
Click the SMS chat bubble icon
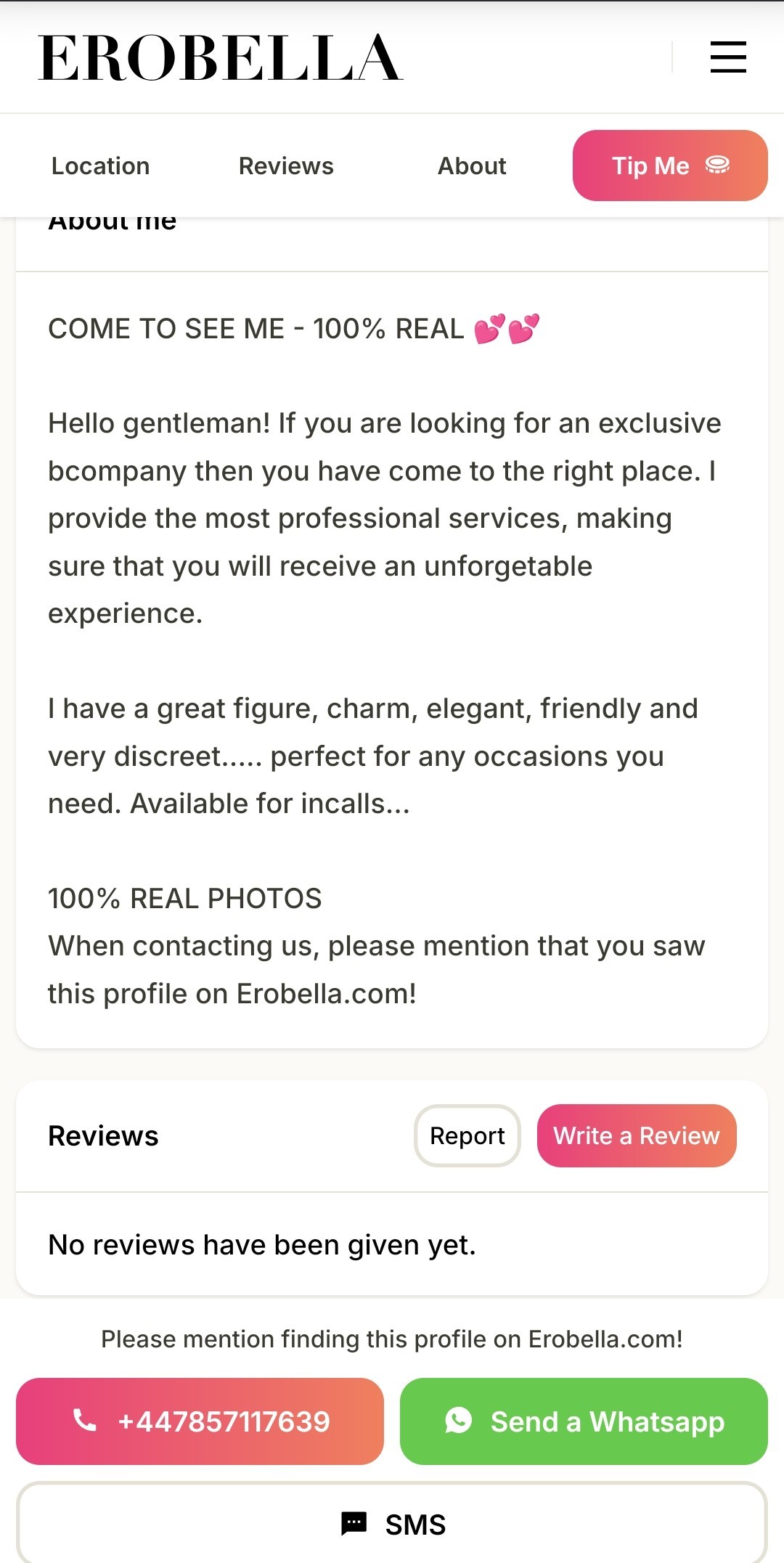(354, 1523)
